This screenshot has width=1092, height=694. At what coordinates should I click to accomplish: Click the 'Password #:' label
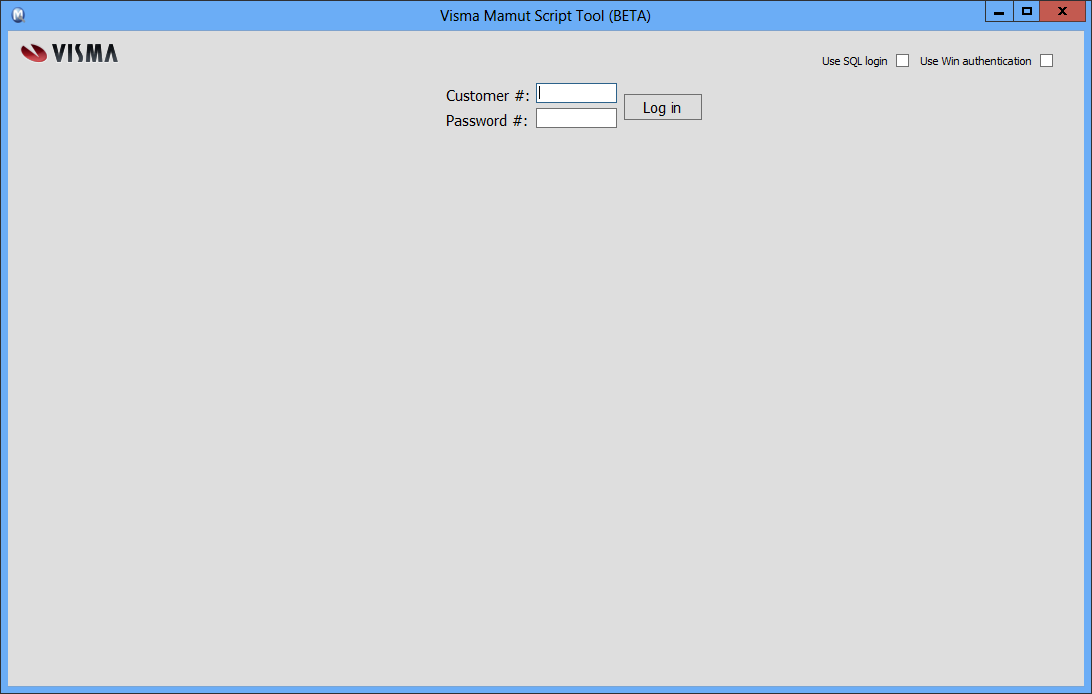[487, 121]
